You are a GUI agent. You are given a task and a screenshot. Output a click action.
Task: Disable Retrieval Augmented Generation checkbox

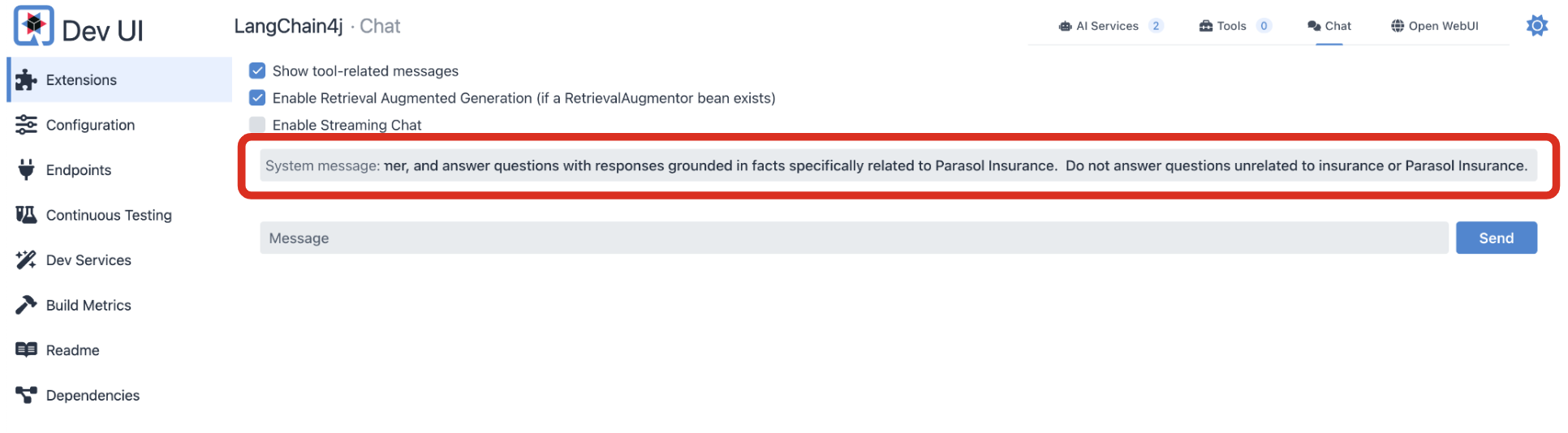[x=257, y=98]
